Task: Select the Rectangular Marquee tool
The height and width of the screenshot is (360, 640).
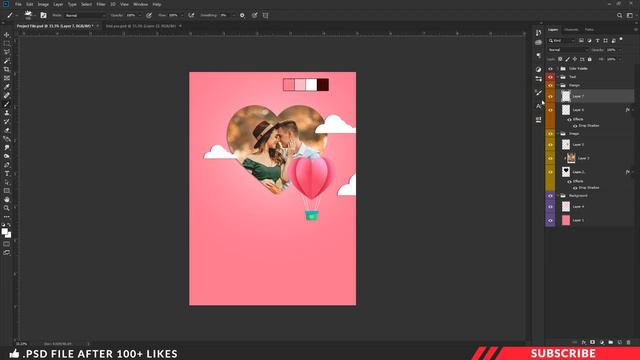Action: coord(7,43)
